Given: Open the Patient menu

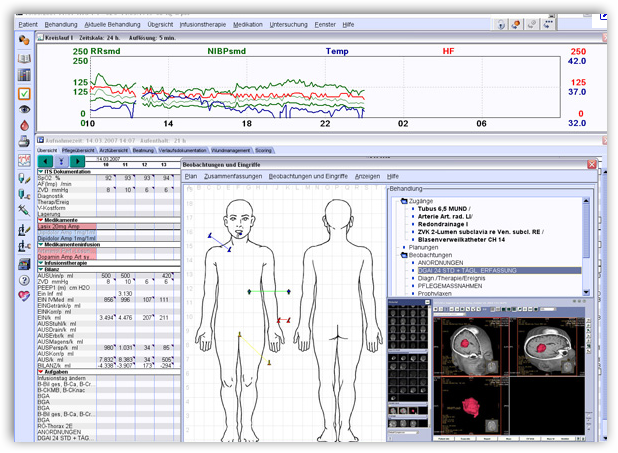Looking at the screenshot, I should [x=28, y=24].
